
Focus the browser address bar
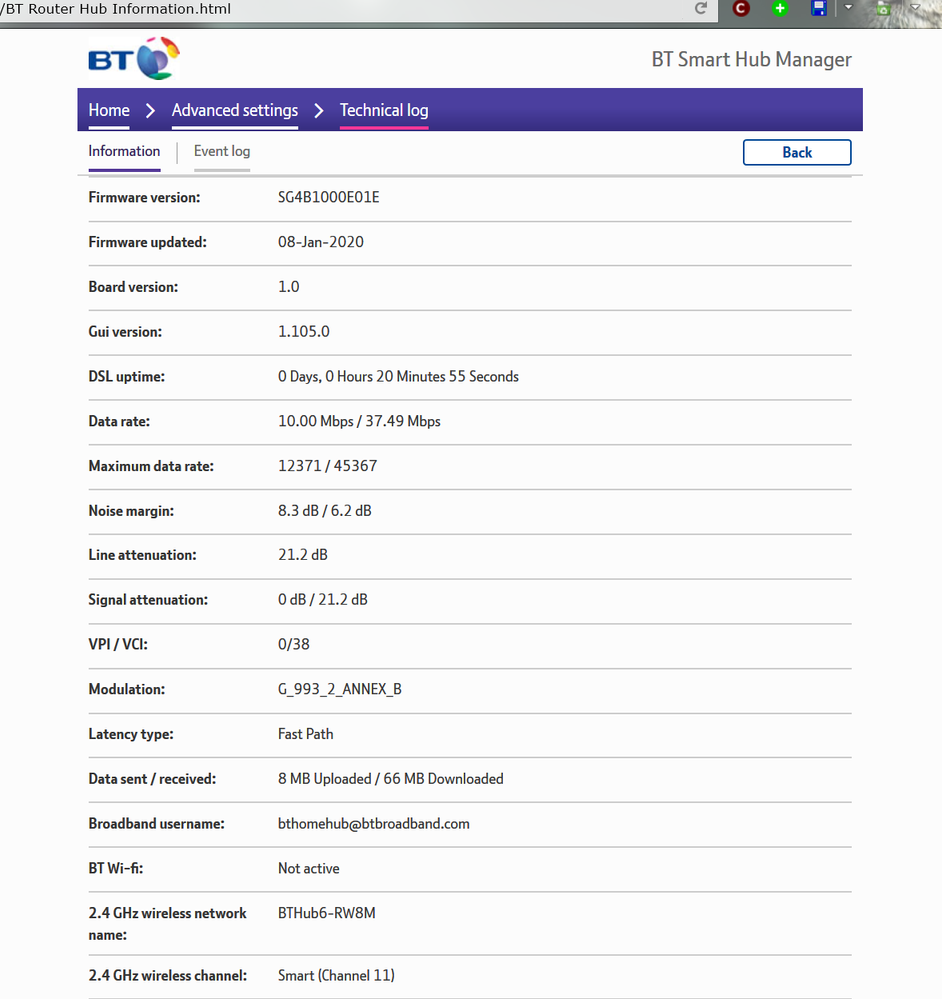tap(350, 9)
